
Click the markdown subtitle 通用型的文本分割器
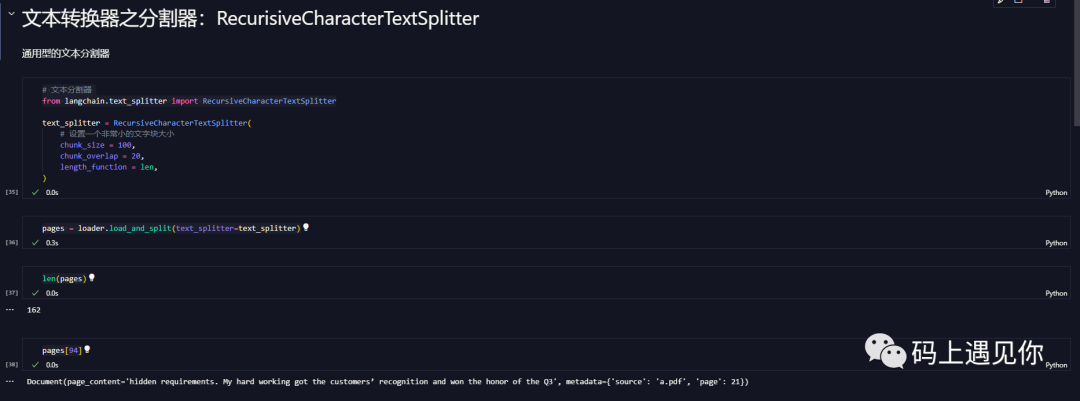65,53
